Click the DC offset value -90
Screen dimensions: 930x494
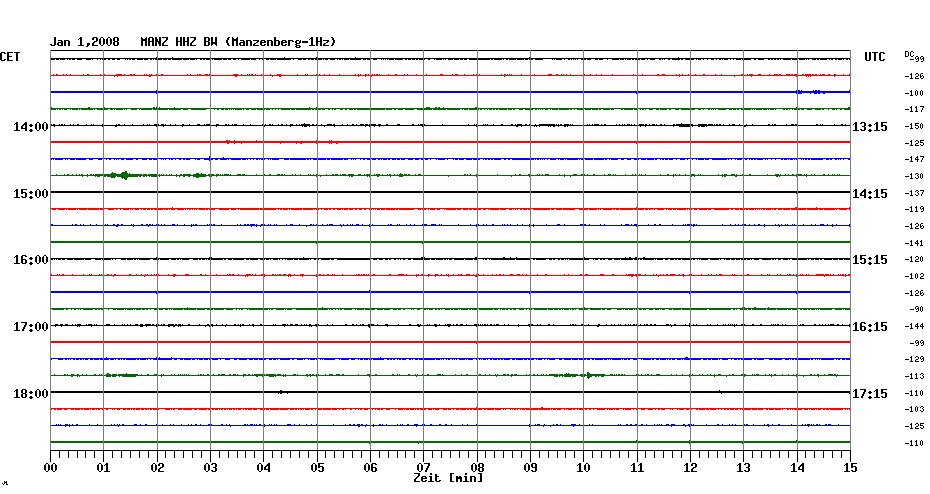tap(915, 310)
